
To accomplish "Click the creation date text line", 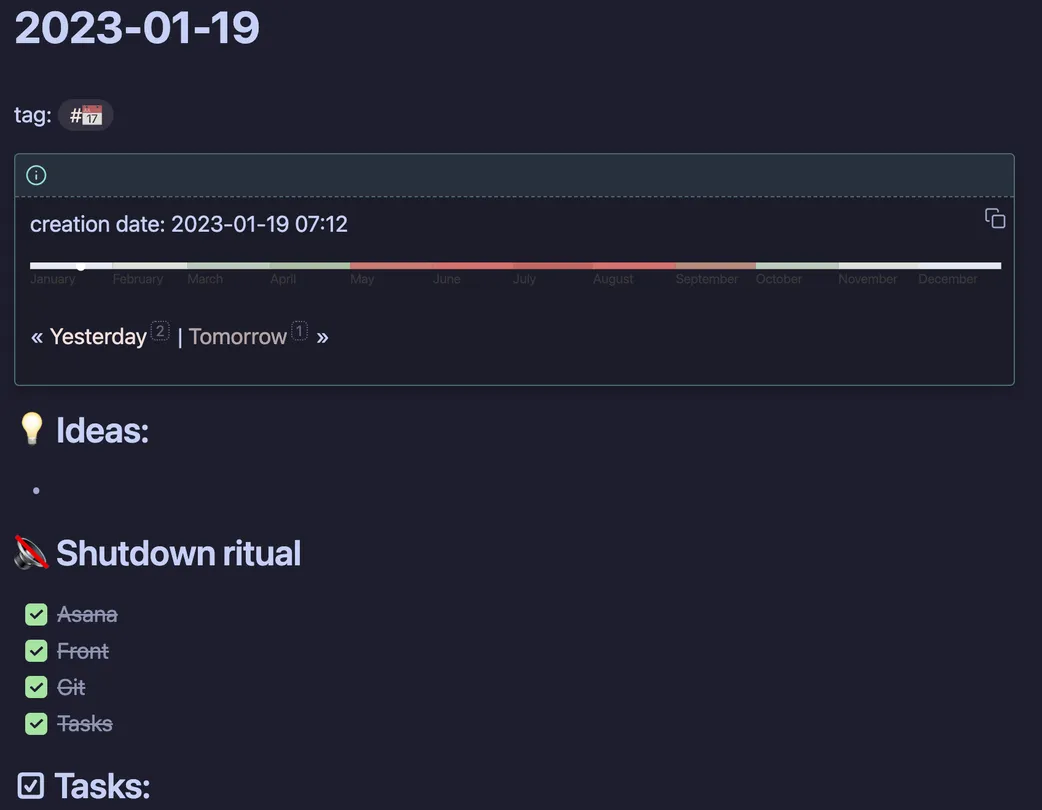I will point(189,224).
